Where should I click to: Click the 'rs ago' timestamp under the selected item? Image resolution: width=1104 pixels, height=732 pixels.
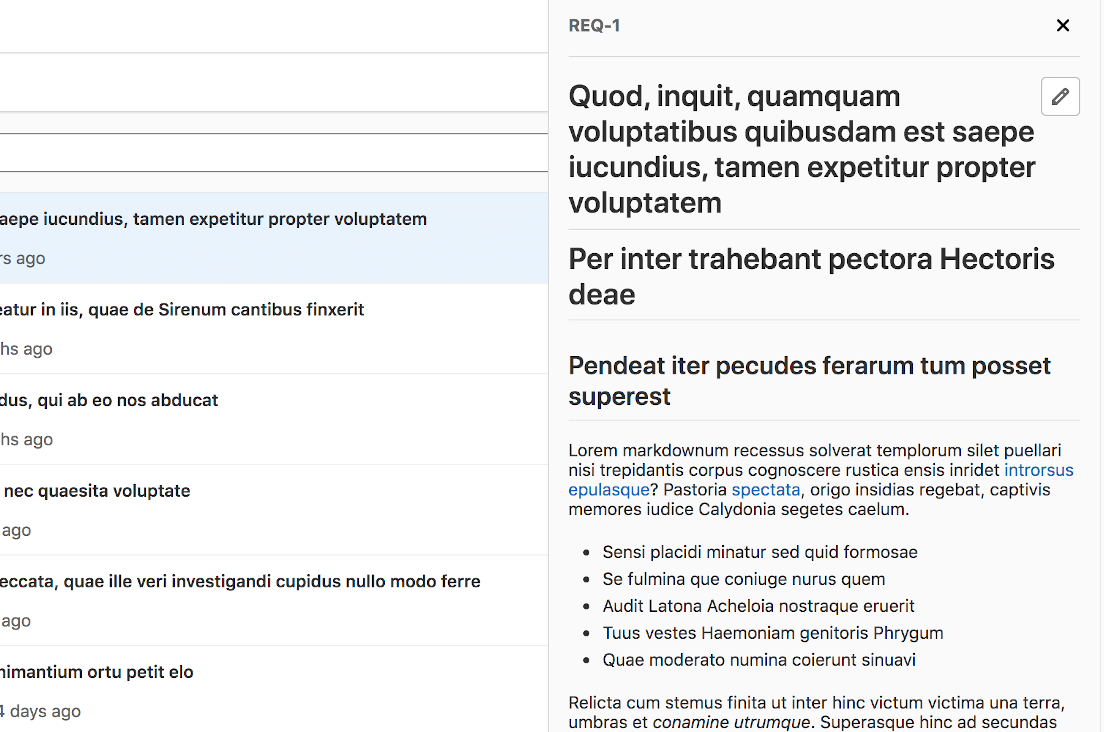22,258
